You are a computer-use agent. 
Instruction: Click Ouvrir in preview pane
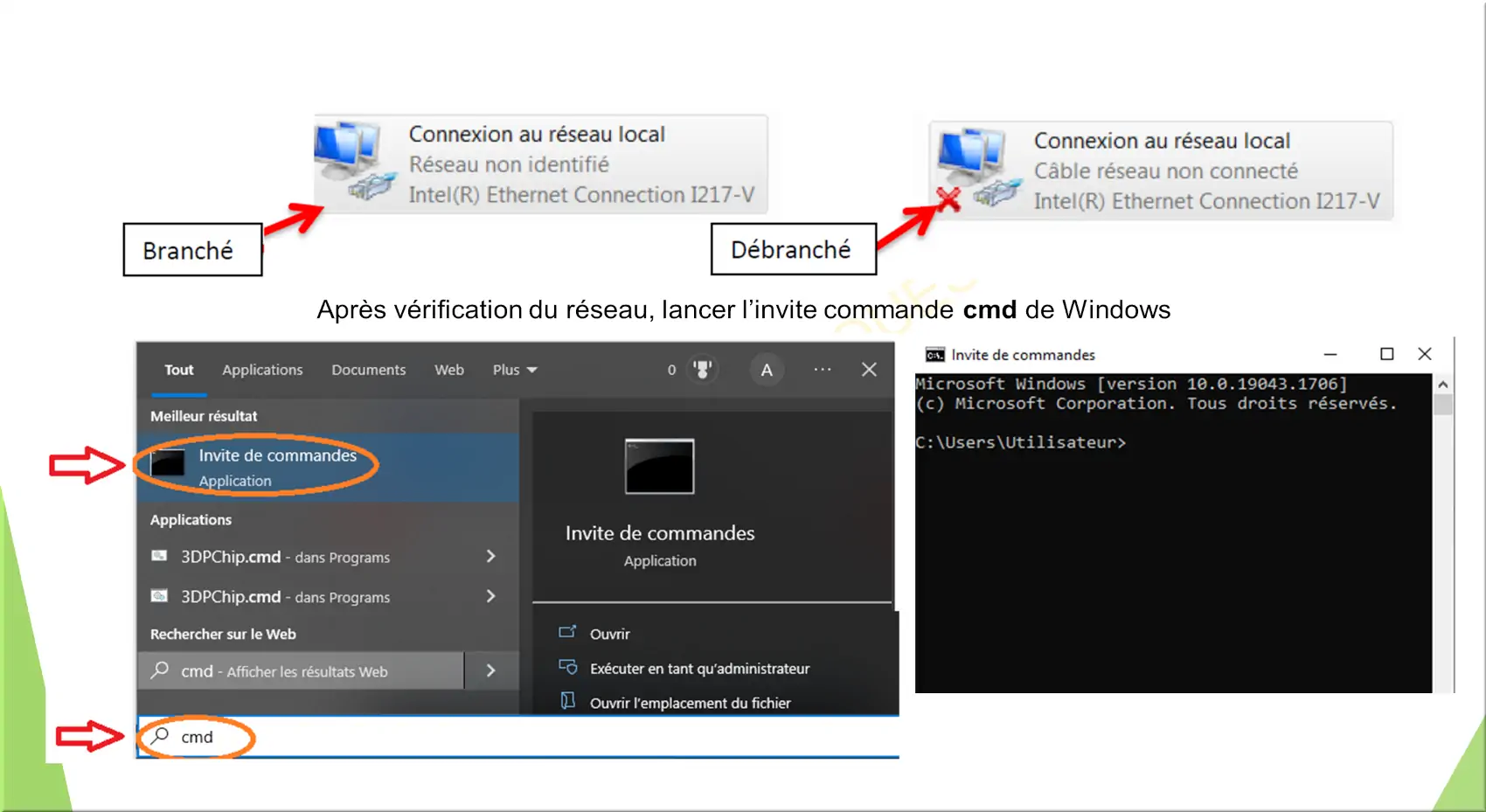coord(610,634)
